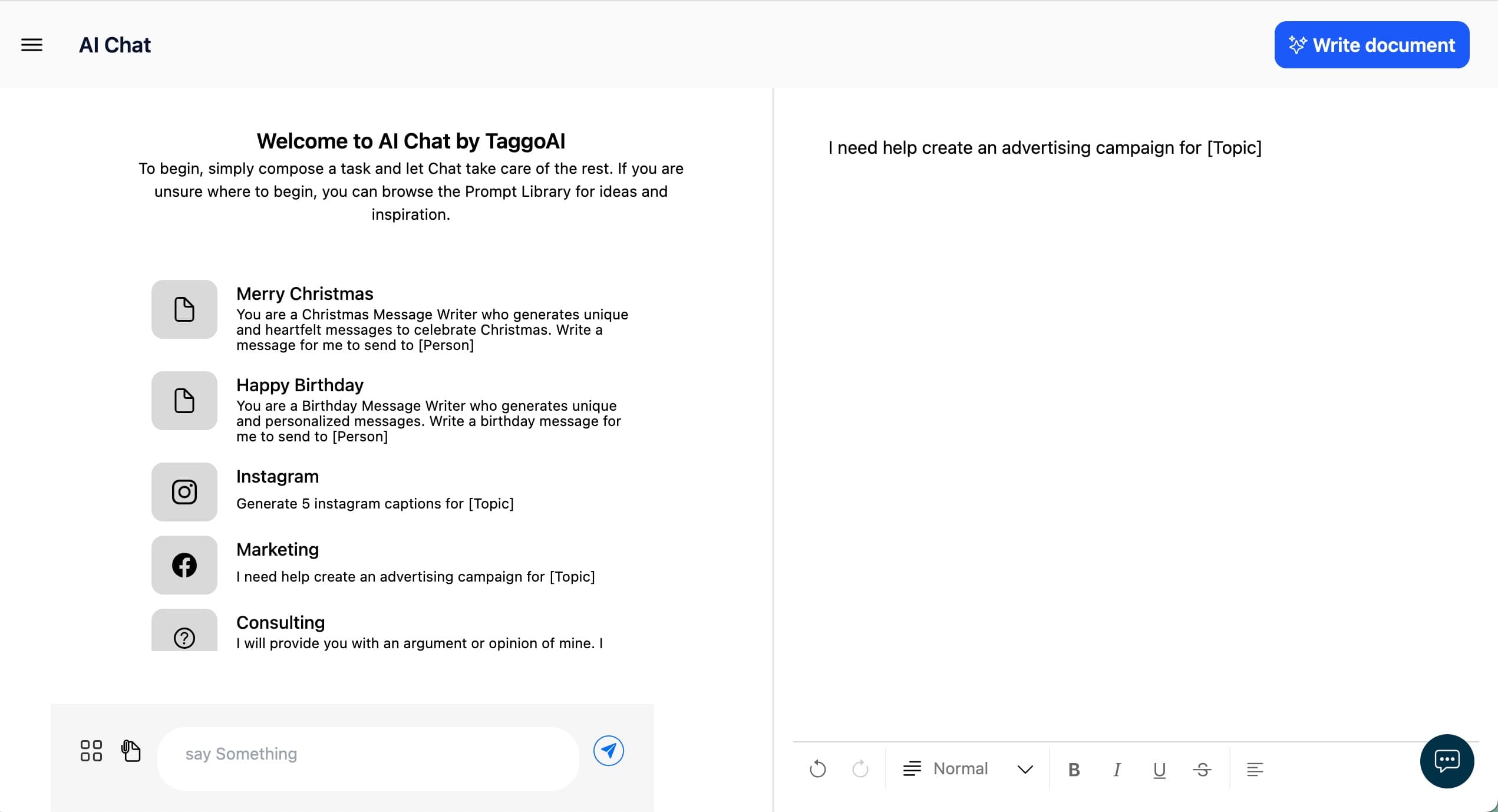1498x812 pixels.
Task: Open text alignment options
Action: pyautogui.click(x=1255, y=770)
